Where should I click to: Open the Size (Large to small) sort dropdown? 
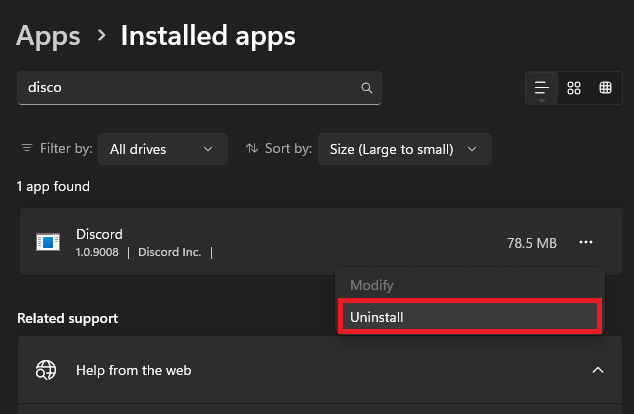[x=404, y=149]
